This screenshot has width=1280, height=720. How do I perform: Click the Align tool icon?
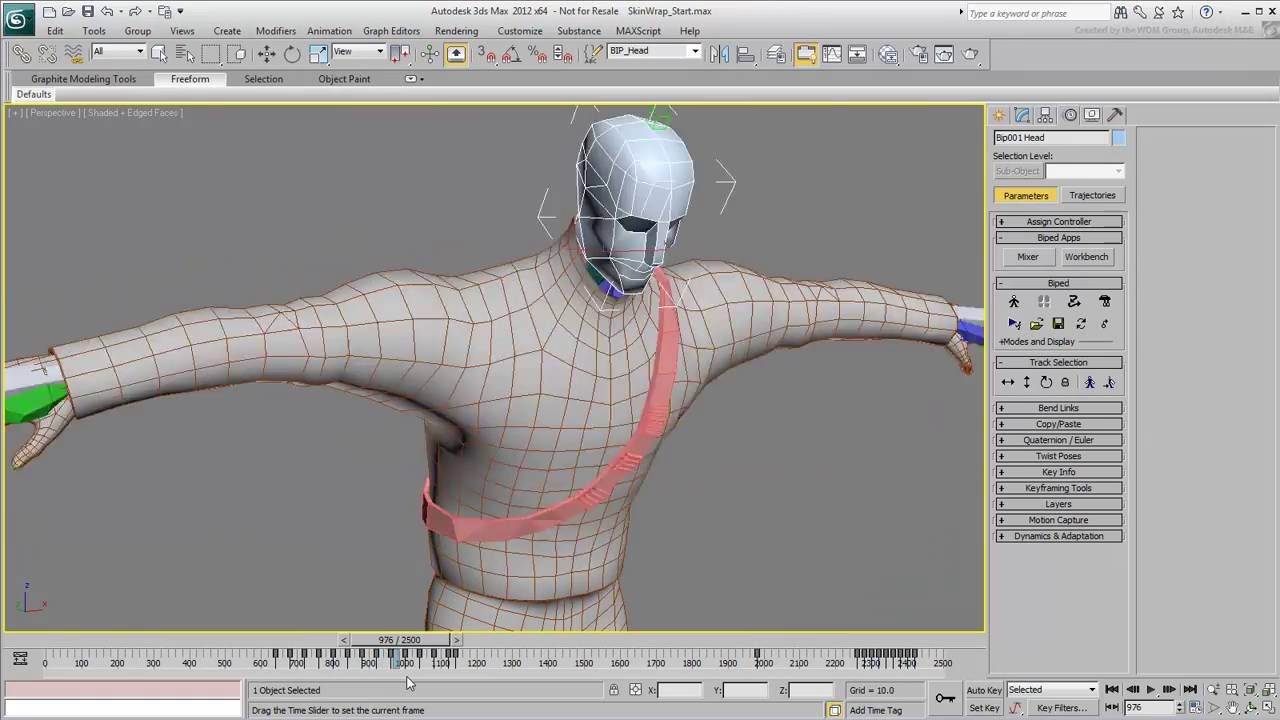(x=745, y=54)
